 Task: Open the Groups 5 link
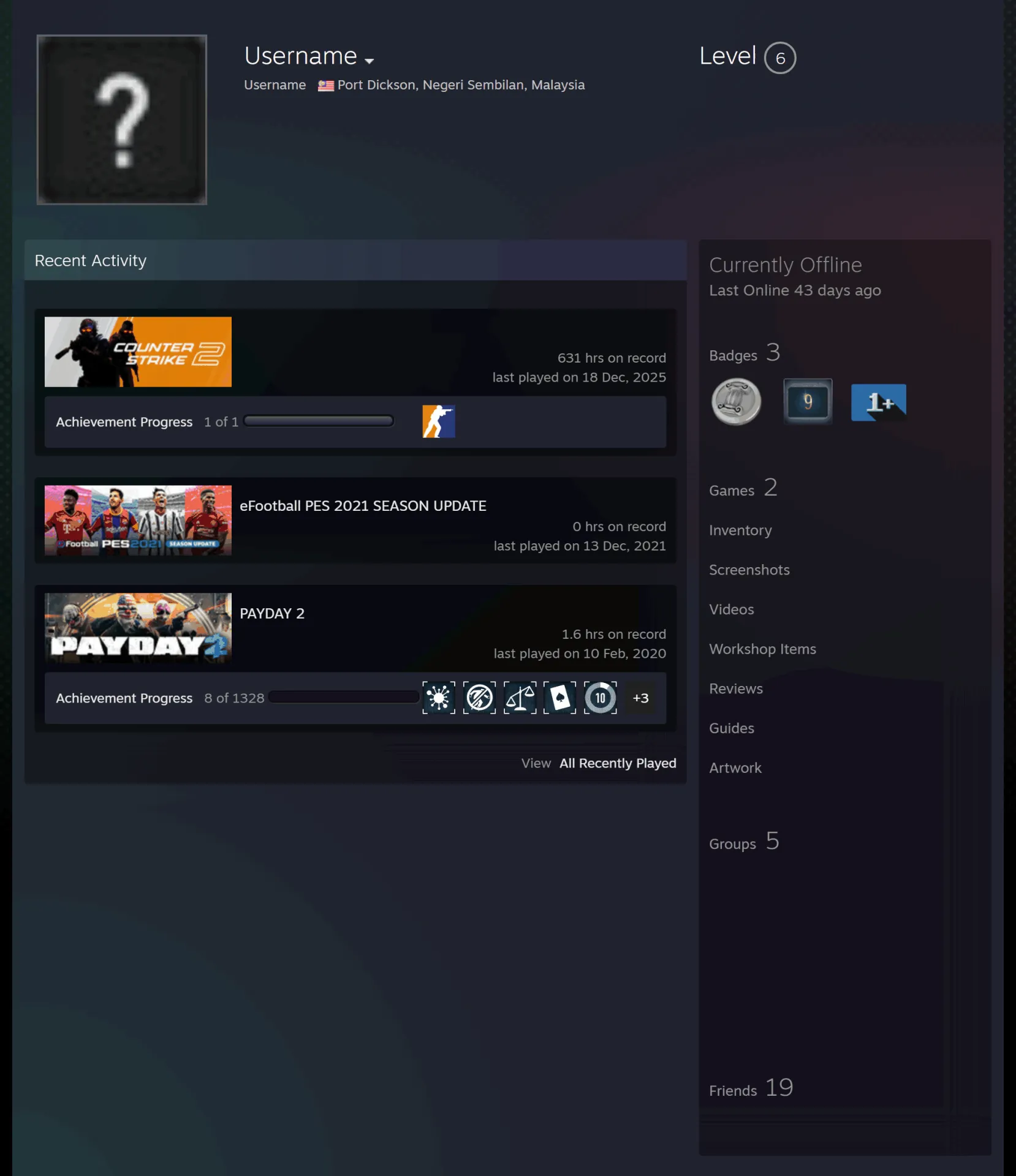(x=744, y=842)
